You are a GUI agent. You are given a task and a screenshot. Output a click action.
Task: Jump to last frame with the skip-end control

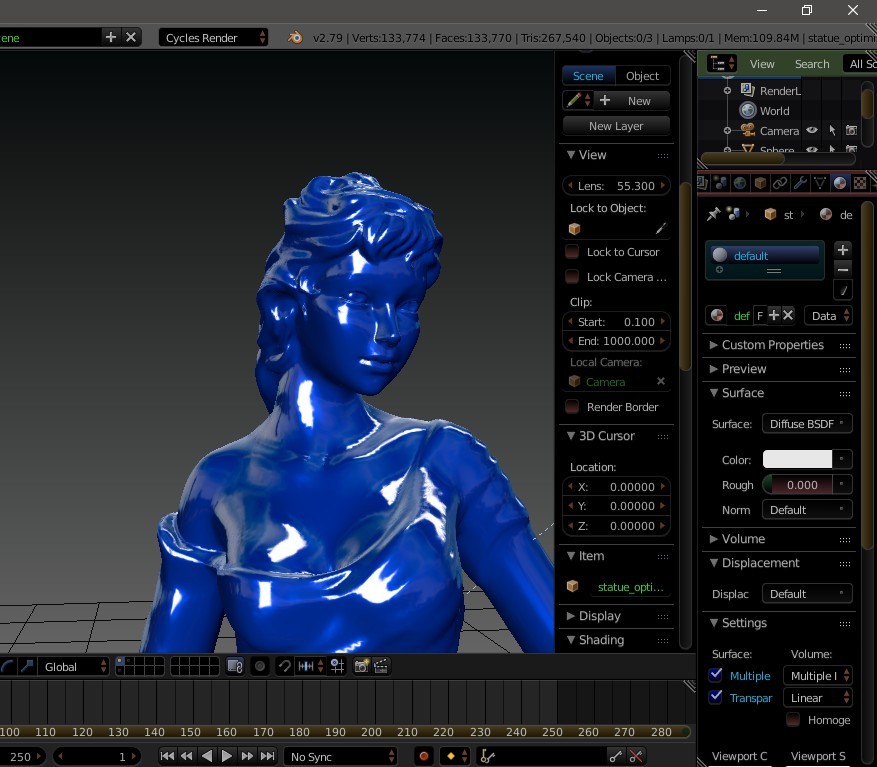tap(267, 756)
